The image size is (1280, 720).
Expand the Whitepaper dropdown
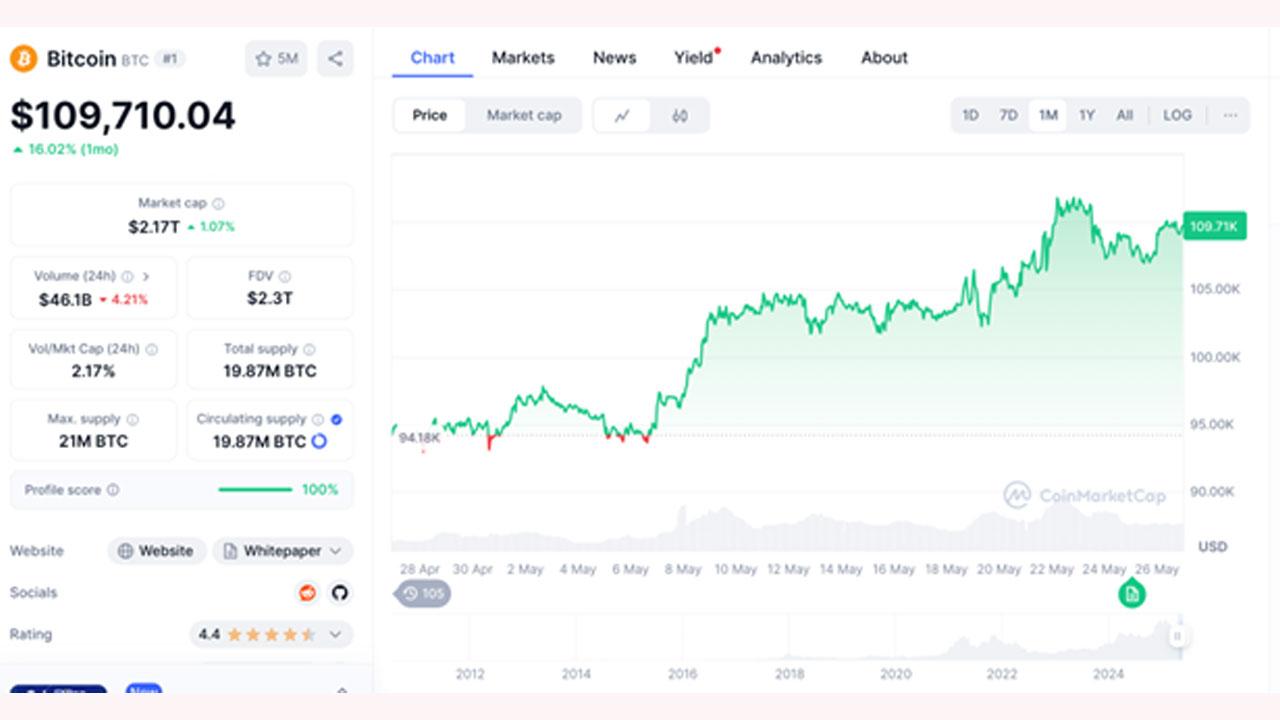coord(335,551)
